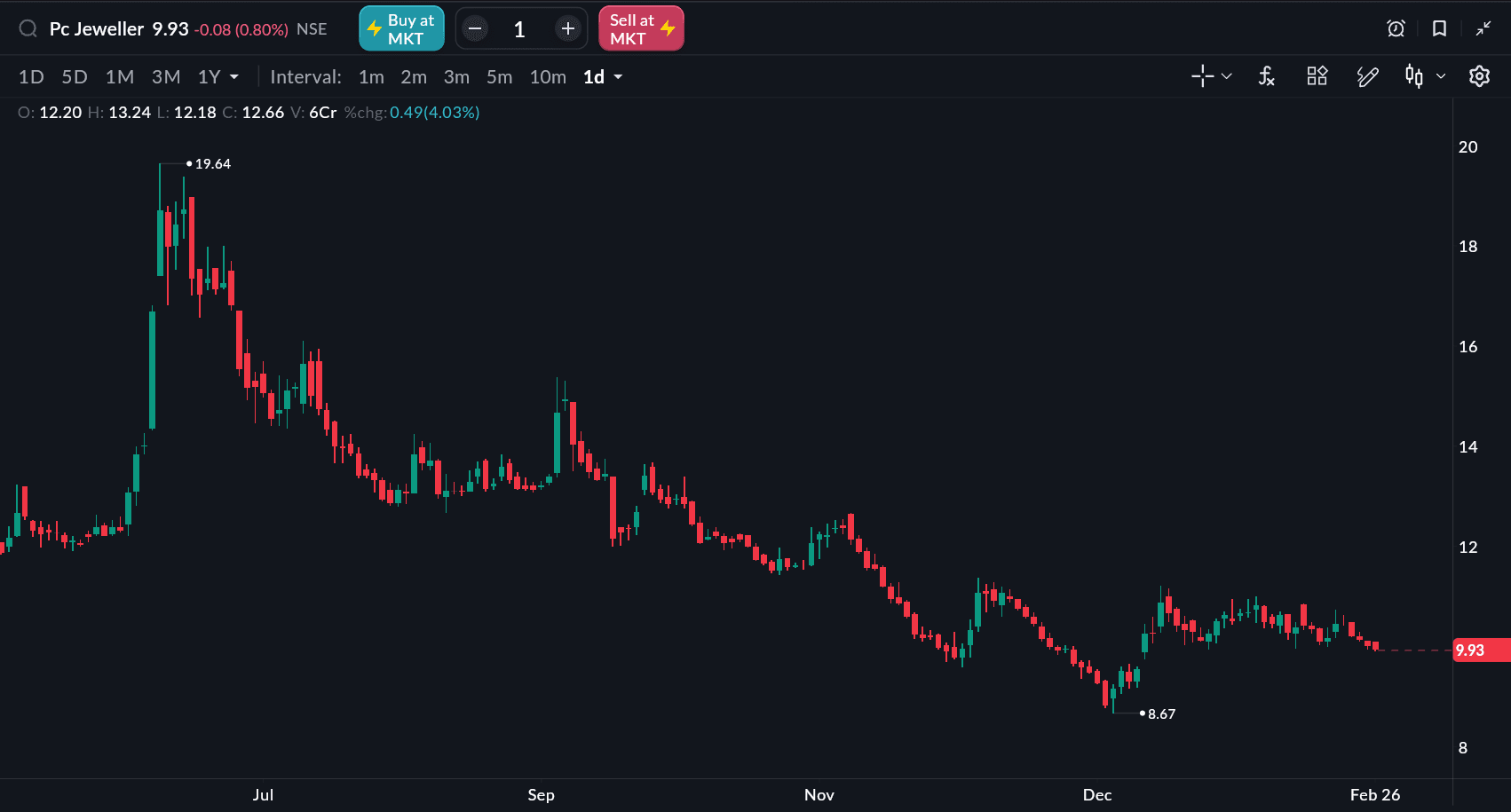Select the 5D time range
This screenshot has width=1511, height=812.
pos(75,77)
